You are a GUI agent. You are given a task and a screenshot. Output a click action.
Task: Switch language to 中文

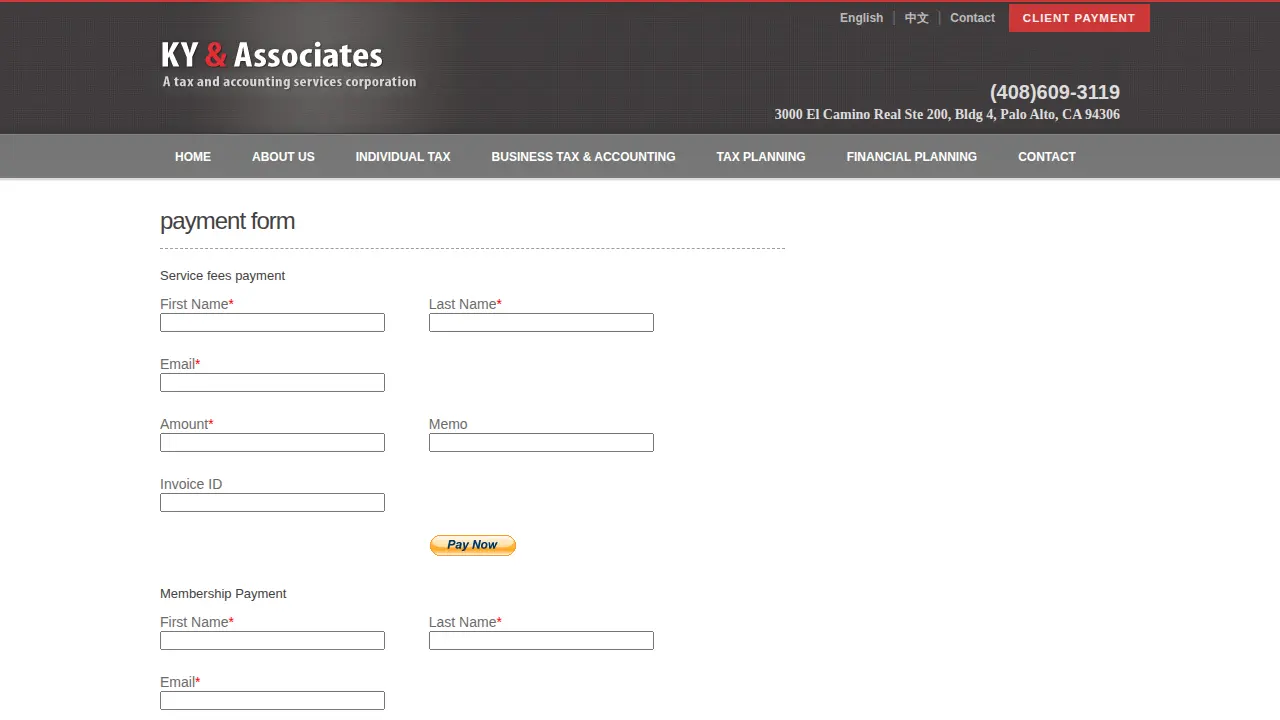coord(917,18)
